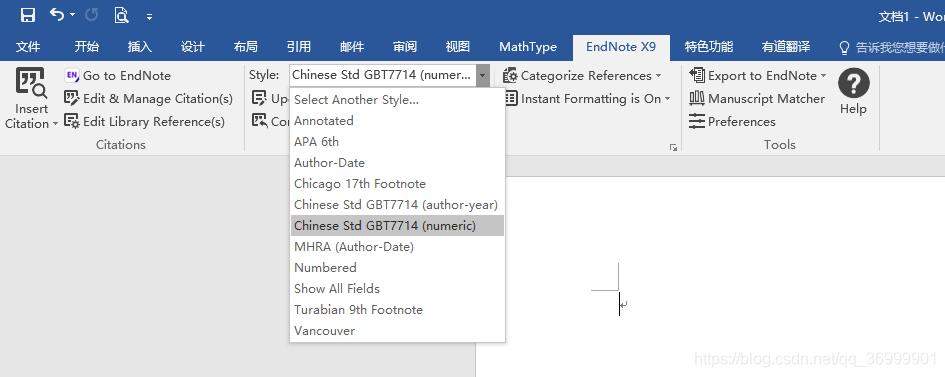Click Edit Library Reference(s)
Image resolution: width=945 pixels, height=377 pixels.
tap(145, 122)
